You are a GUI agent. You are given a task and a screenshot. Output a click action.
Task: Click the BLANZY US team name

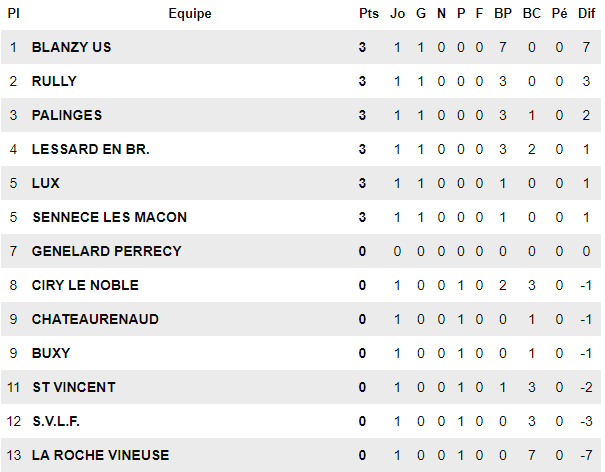coord(71,47)
